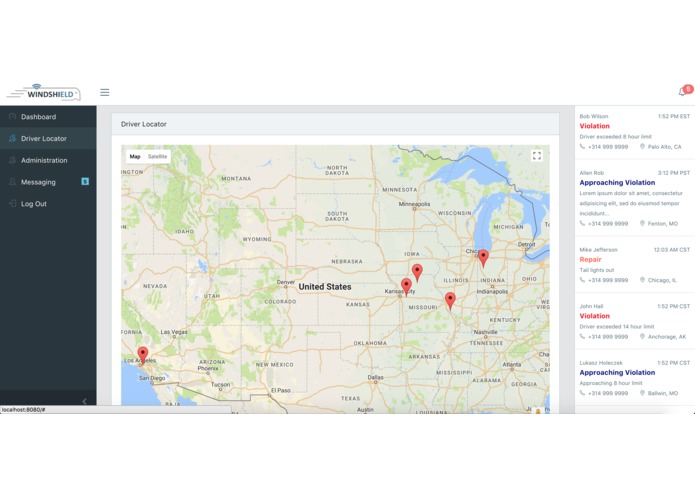This screenshot has height=494, width=695.
Task: Click the Messaging sidebar icon
Action: [12, 182]
